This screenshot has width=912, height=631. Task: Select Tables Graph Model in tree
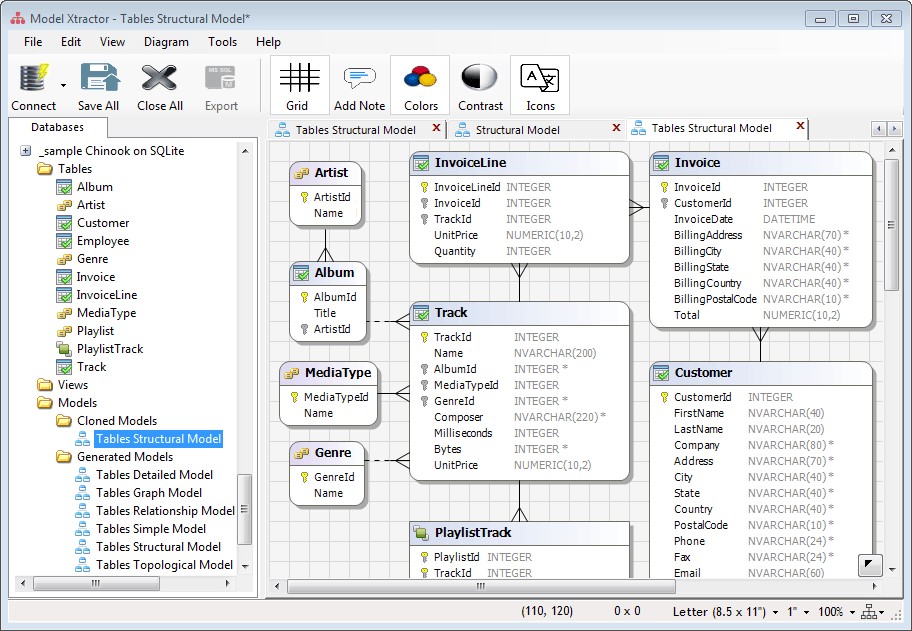coord(148,493)
